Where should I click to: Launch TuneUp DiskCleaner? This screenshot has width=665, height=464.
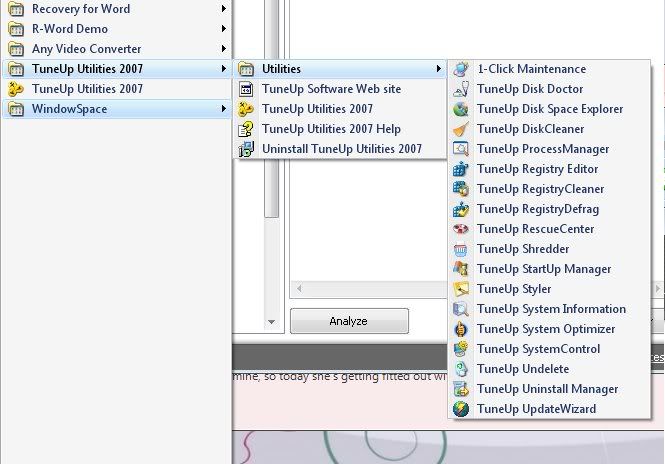pos(550,129)
